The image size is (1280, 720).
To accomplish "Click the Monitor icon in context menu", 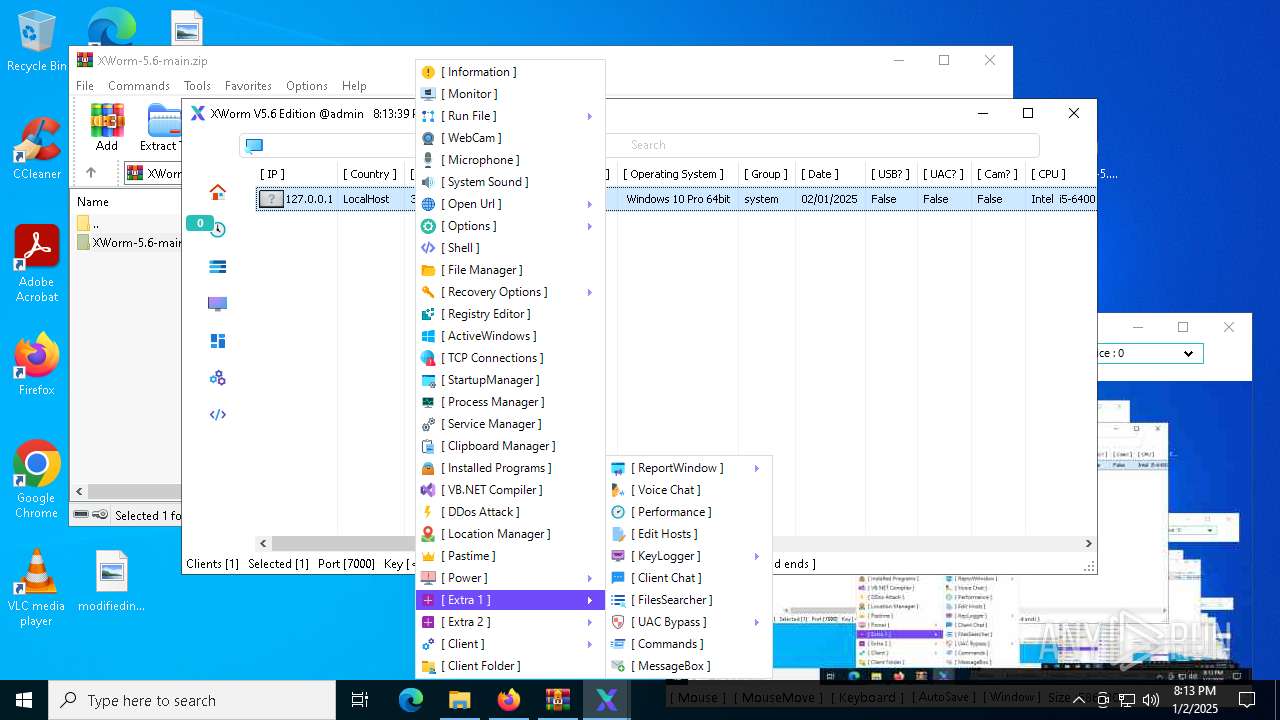I will (428, 94).
